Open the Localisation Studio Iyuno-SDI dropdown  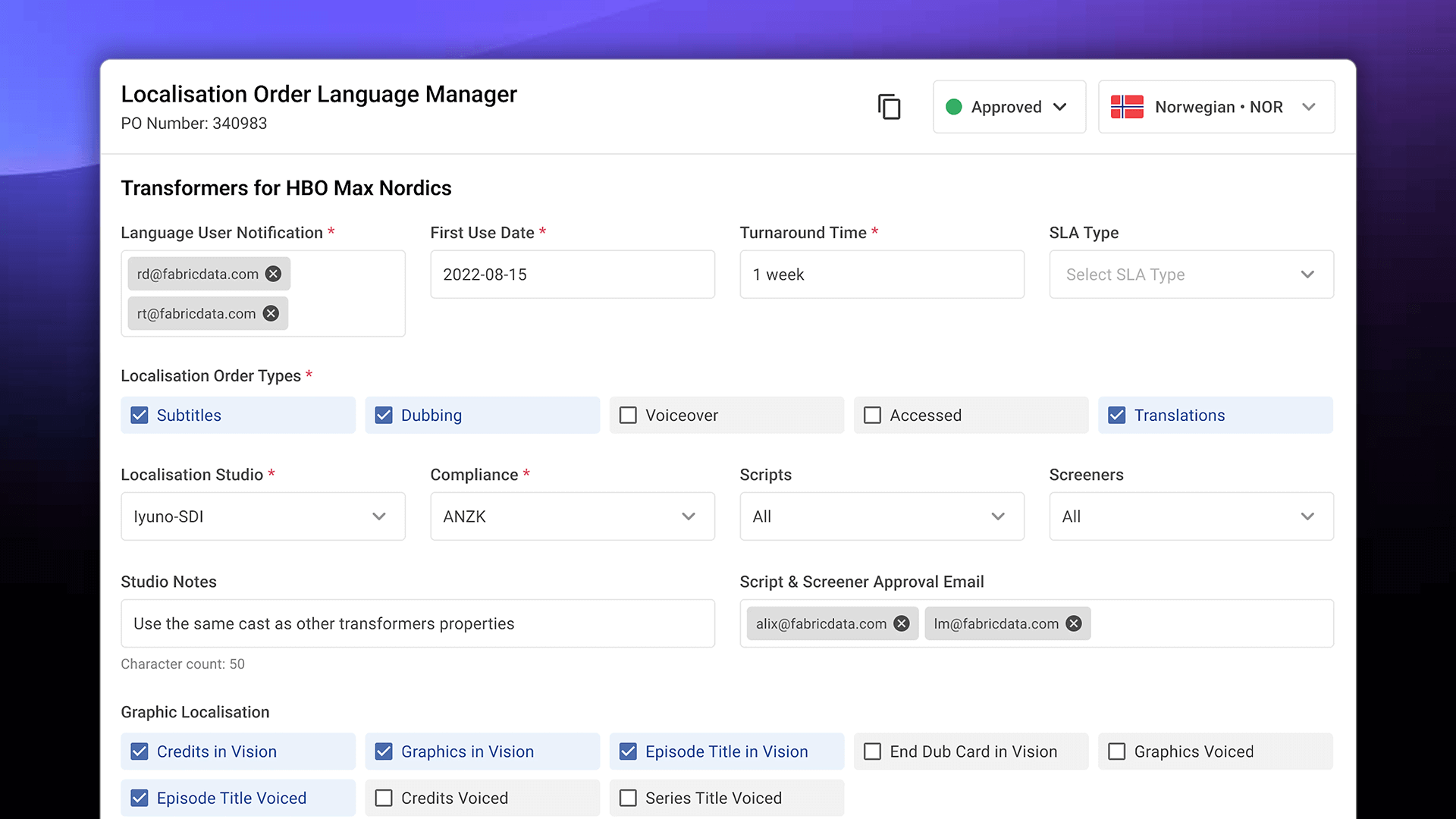(263, 516)
